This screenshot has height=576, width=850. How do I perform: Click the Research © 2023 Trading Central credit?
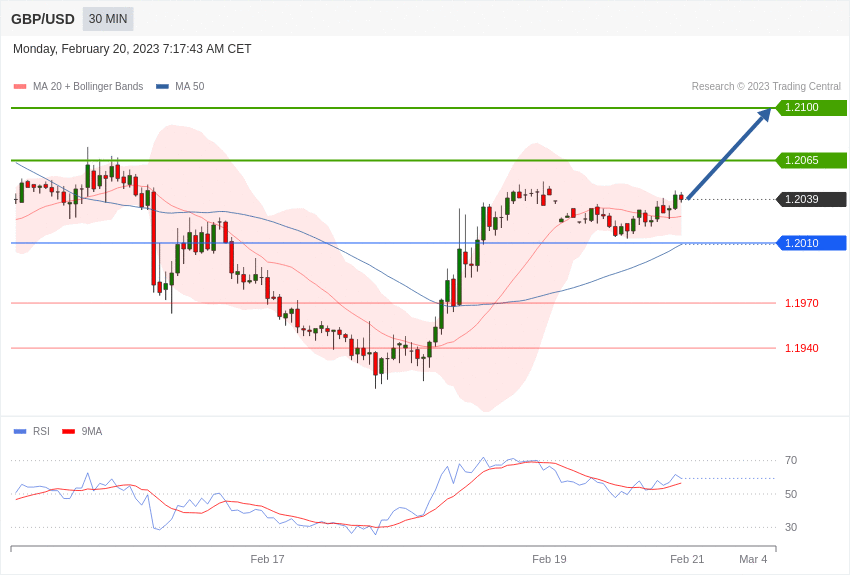coord(766,86)
